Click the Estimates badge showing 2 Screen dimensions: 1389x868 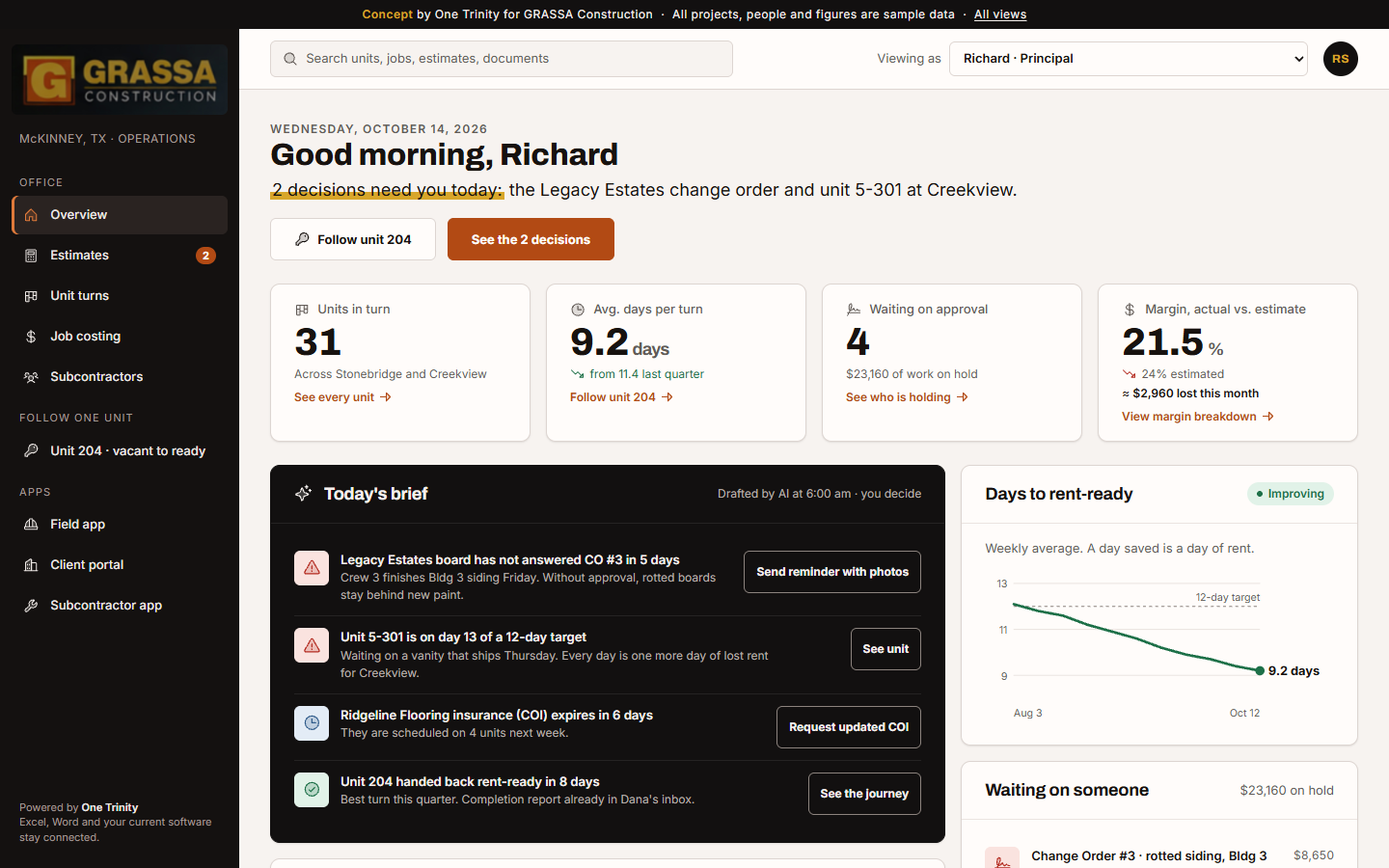click(205, 256)
